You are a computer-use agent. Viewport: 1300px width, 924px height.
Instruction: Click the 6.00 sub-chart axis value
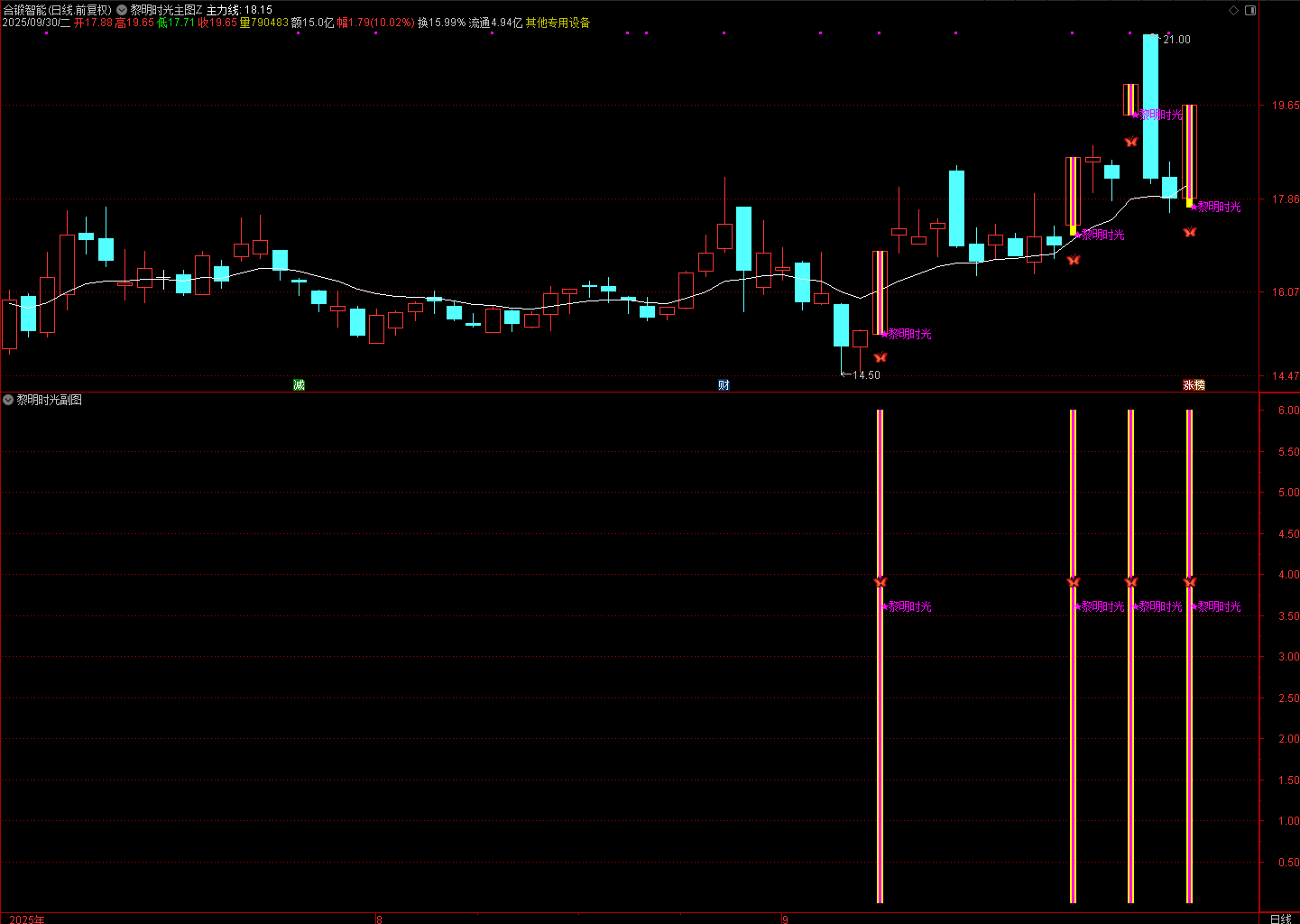[1288, 411]
